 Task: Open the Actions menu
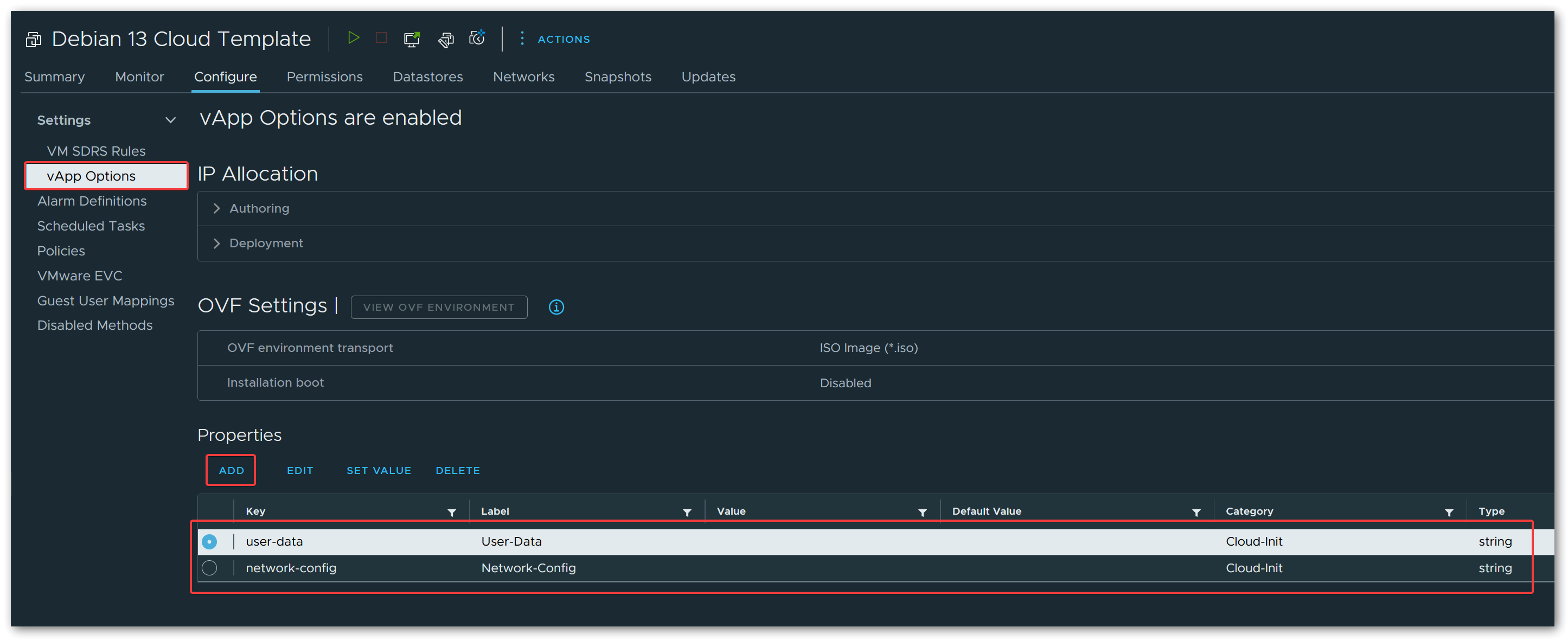[x=555, y=39]
